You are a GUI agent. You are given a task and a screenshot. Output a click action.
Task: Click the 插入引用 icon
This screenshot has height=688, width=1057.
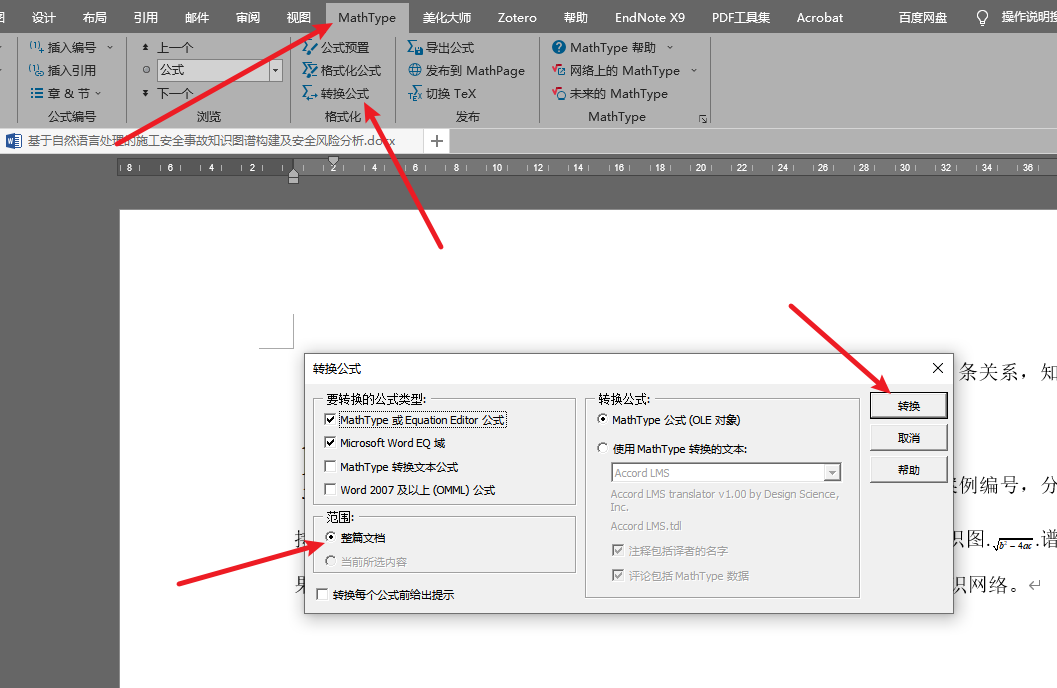(x=36, y=70)
